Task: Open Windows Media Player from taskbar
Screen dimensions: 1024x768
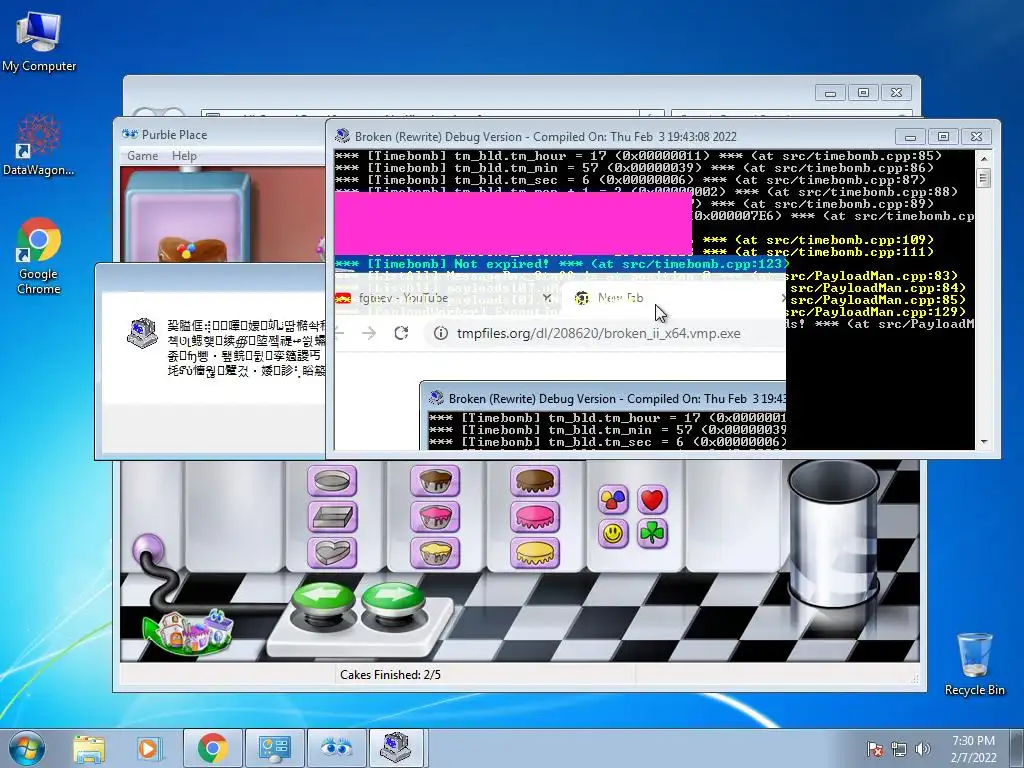Action: pyautogui.click(x=148, y=748)
